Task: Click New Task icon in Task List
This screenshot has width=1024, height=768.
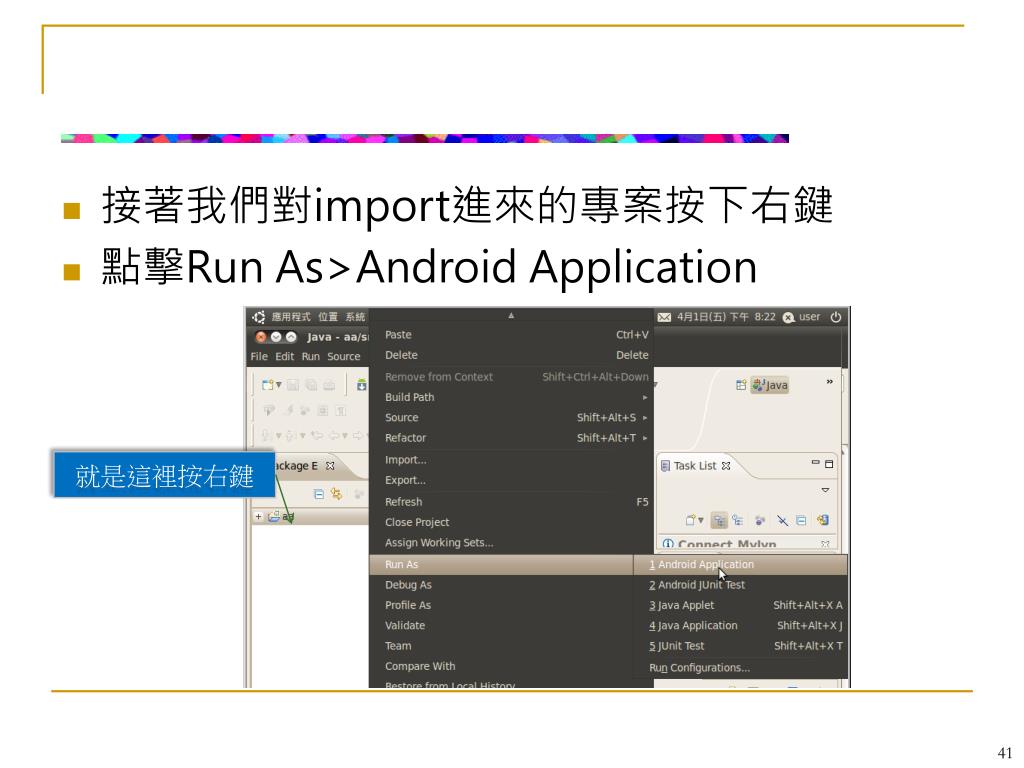Action: pyautogui.click(x=690, y=520)
